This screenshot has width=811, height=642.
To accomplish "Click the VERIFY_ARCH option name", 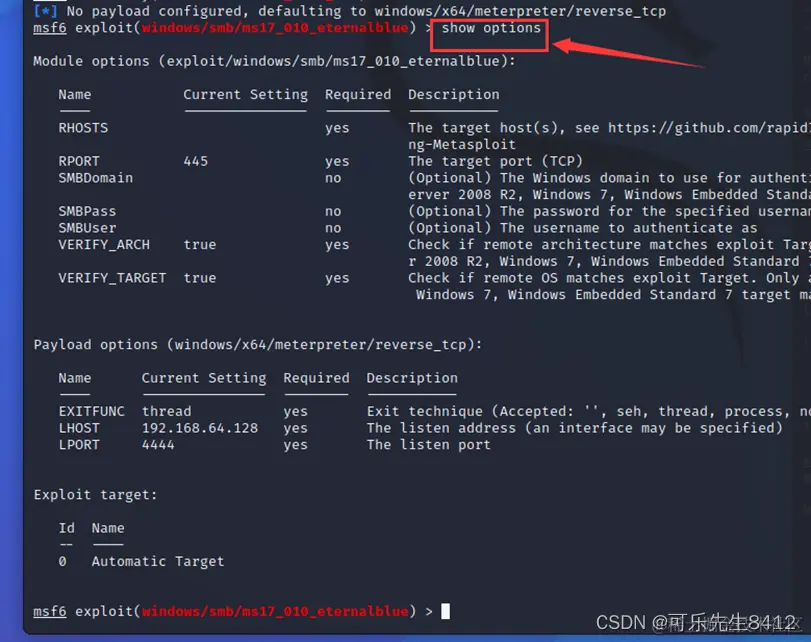I will click(104, 245).
